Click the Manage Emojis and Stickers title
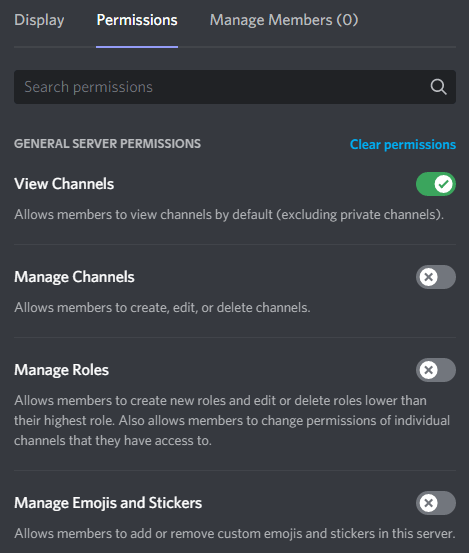Image resolution: width=469 pixels, height=553 pixels. pos(108,503)
